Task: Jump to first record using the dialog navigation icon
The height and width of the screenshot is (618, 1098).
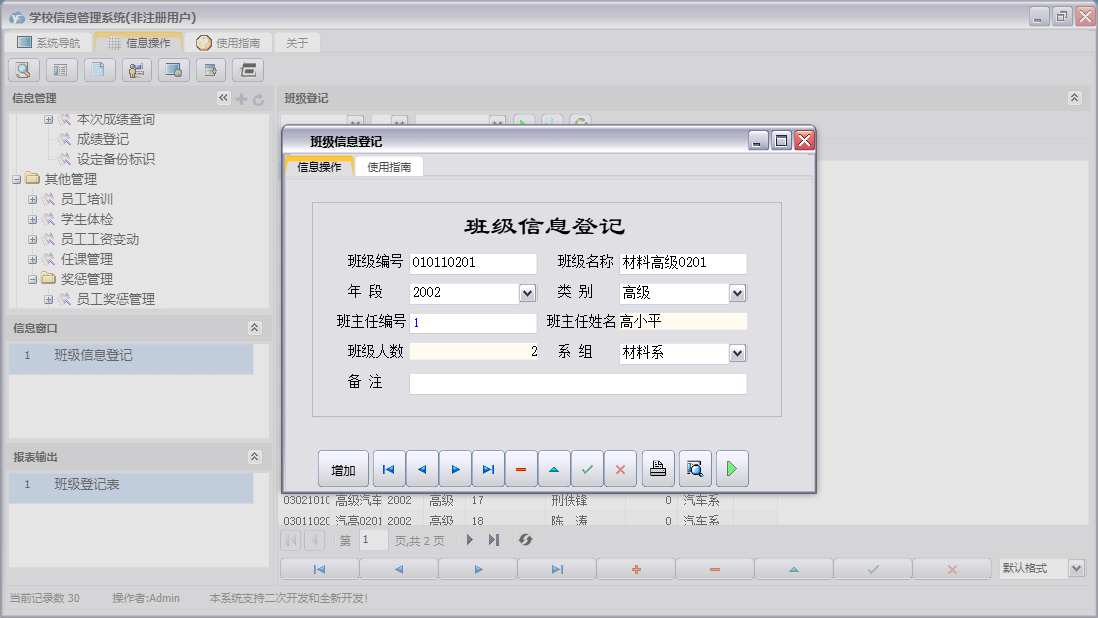Action: pyautogui.click(x=389, y=468)
